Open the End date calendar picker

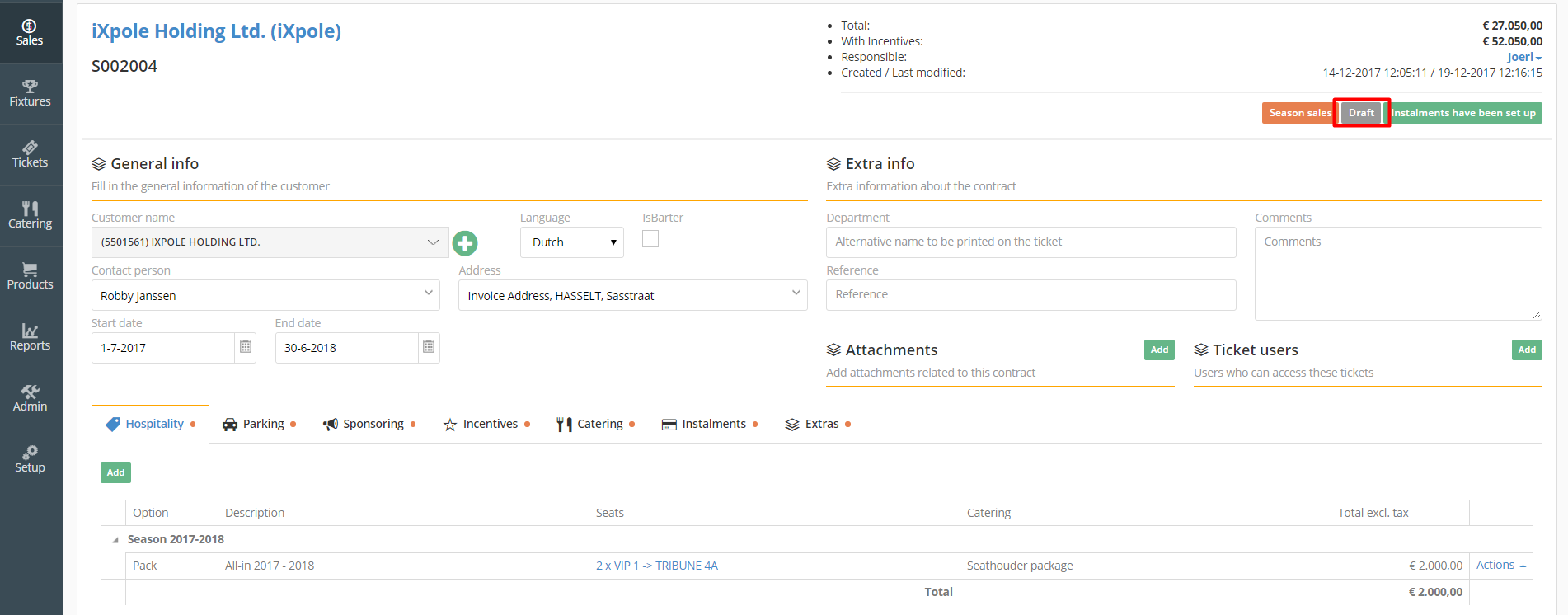pos(429,347)
